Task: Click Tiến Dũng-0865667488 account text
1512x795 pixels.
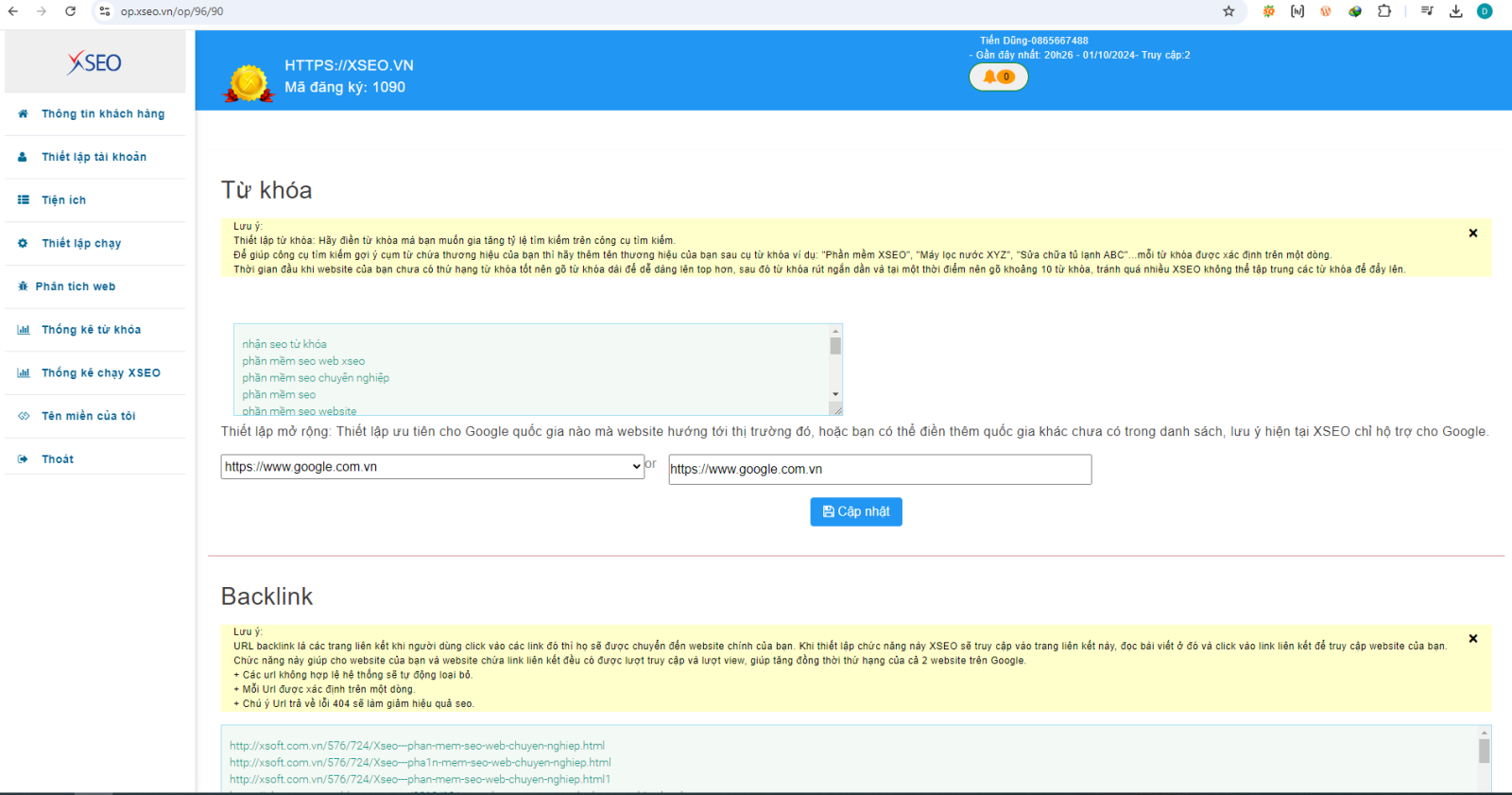Action: pyautogui.click(x=1034, y=41)
